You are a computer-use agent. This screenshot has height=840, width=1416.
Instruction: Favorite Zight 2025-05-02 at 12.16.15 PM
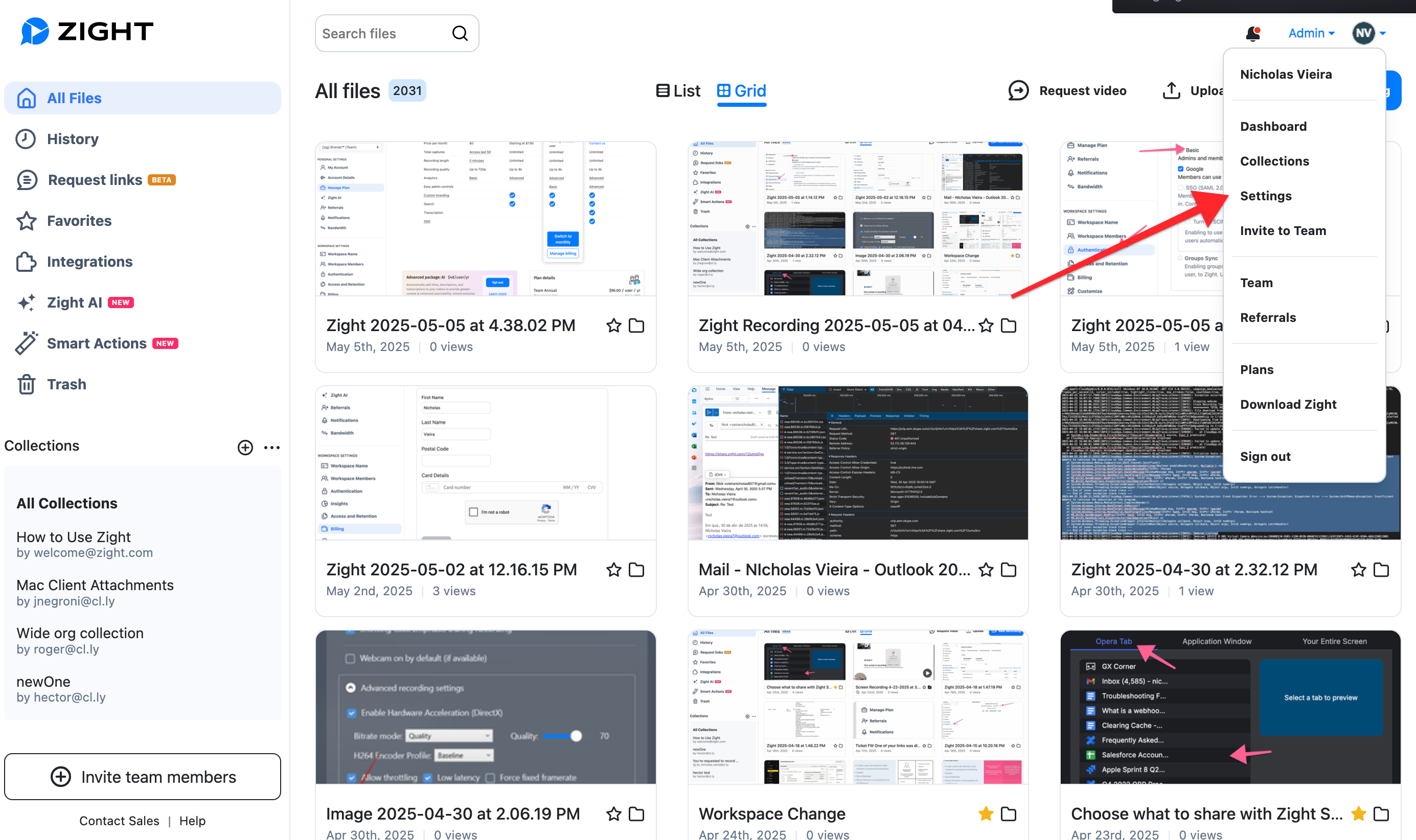point(613,569)
